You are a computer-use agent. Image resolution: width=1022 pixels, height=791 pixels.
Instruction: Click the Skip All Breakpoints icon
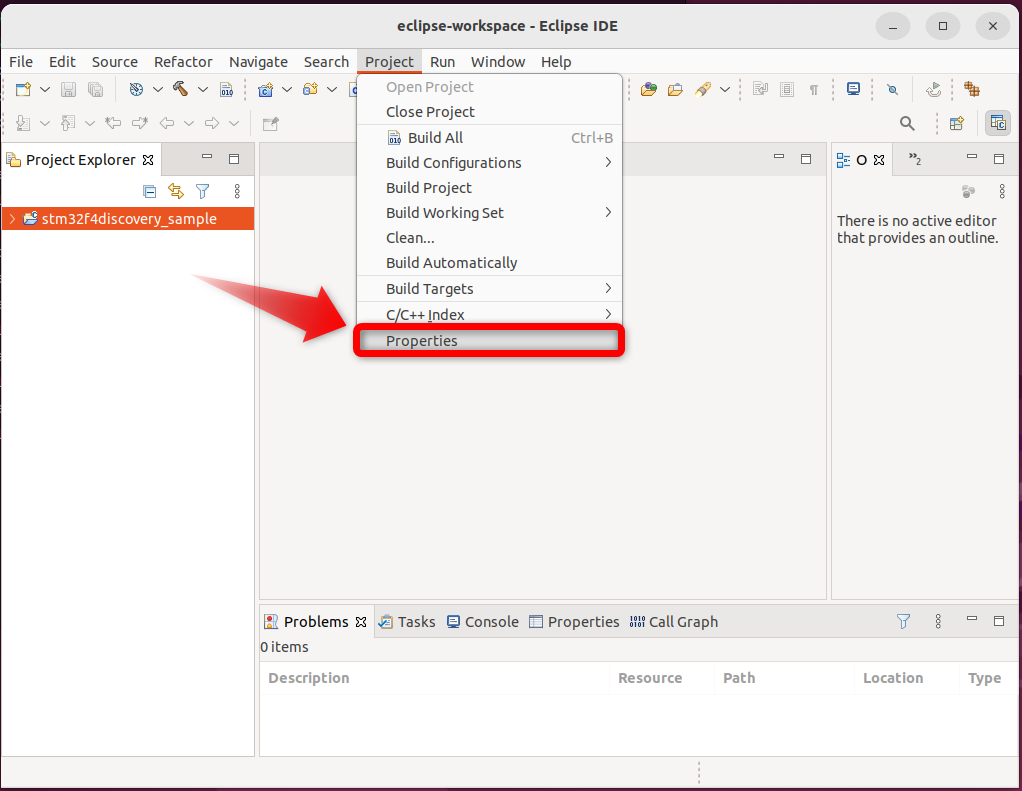pos(892,90)
